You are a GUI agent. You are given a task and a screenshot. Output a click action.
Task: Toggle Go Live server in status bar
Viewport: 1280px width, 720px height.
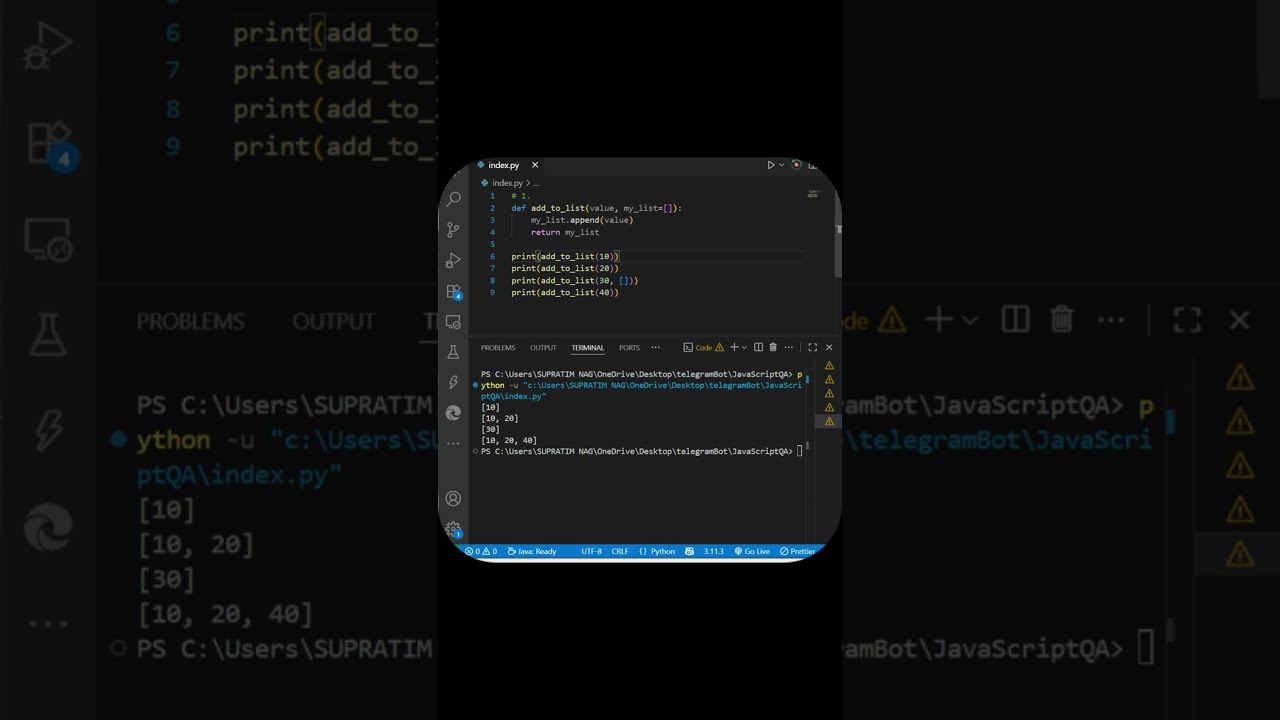coord(752,551)
